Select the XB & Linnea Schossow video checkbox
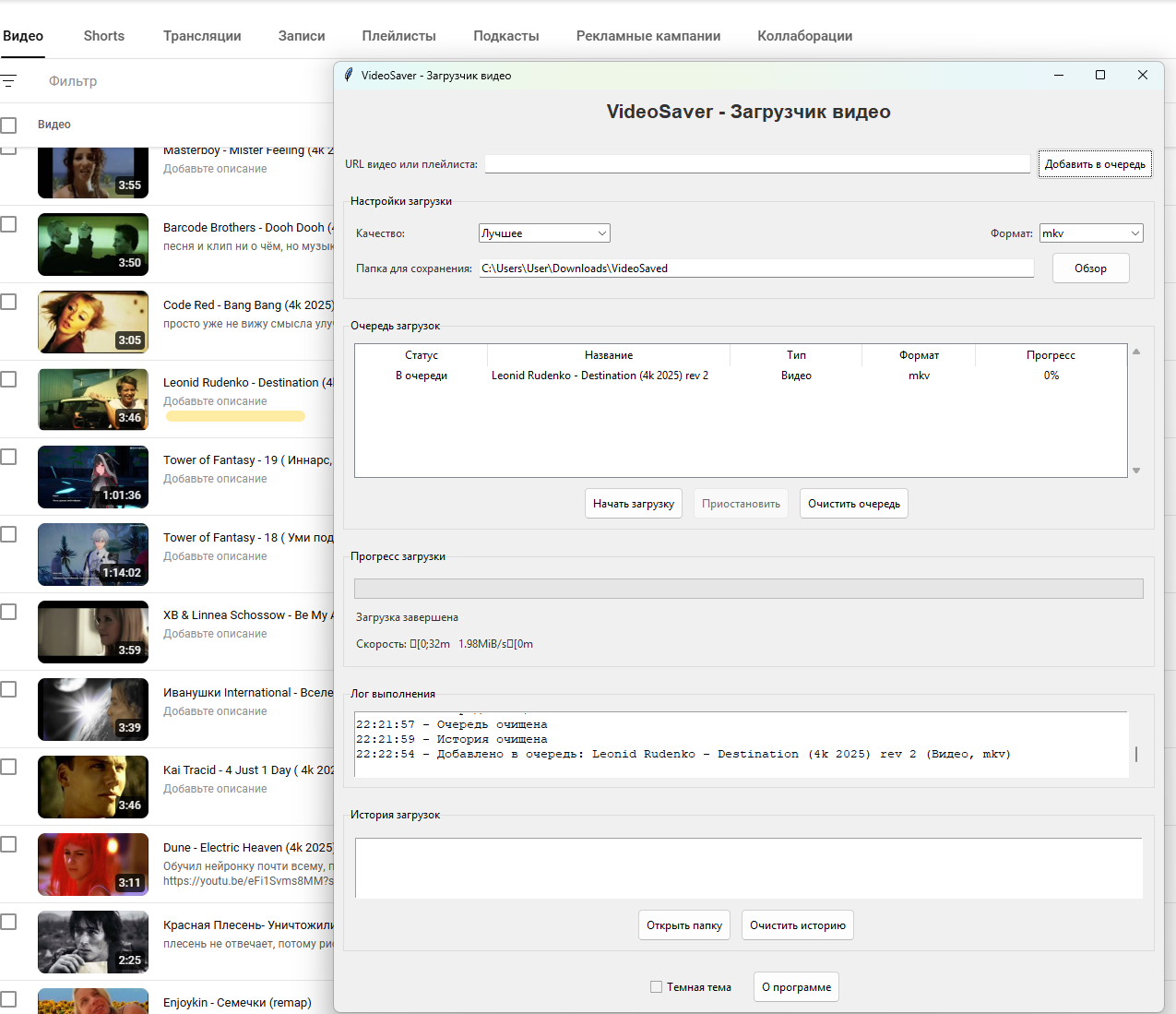The image size is (1176, 1014). coord(8,612)
